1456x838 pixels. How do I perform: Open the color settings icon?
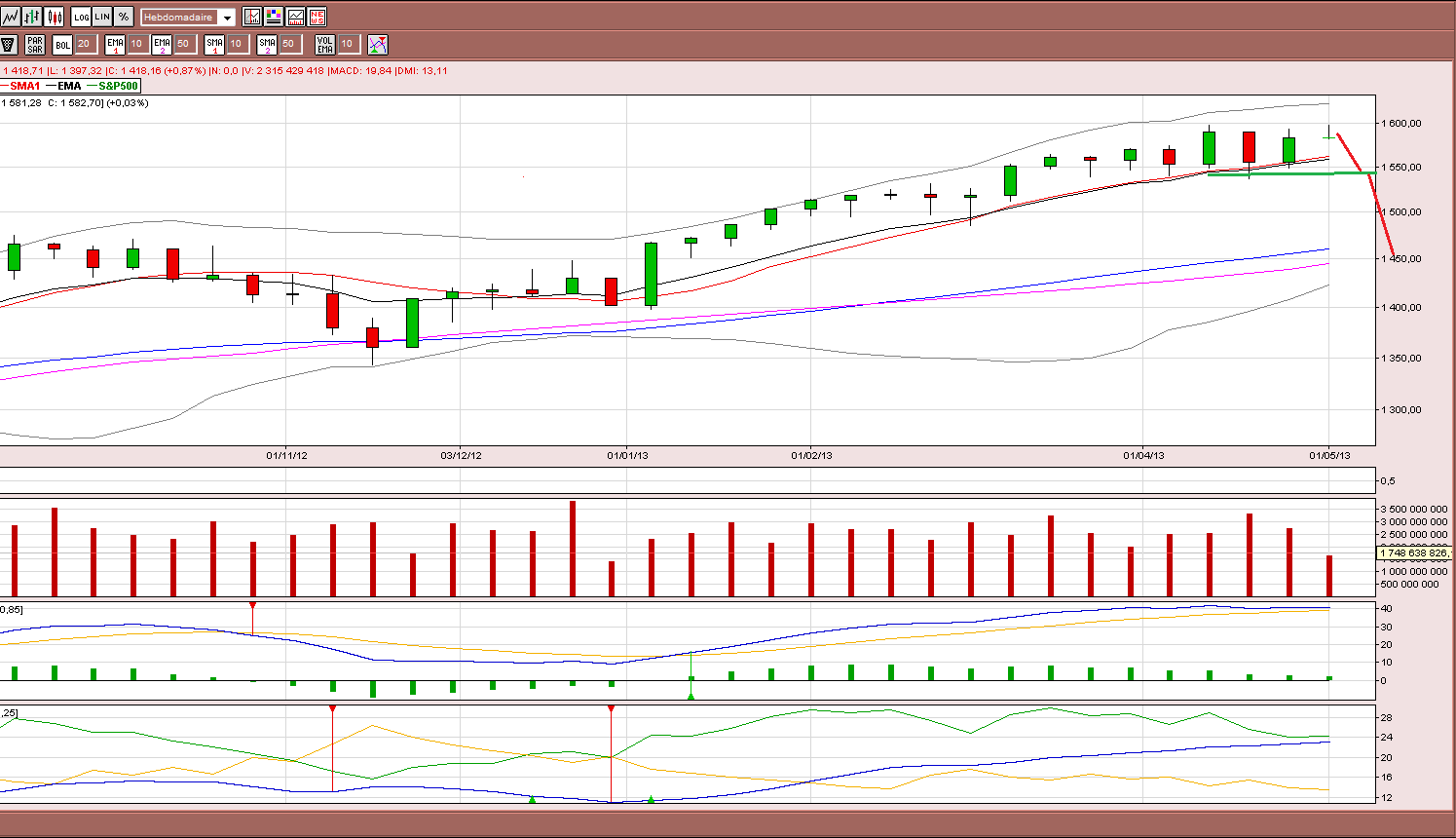[x=274, y=17]
